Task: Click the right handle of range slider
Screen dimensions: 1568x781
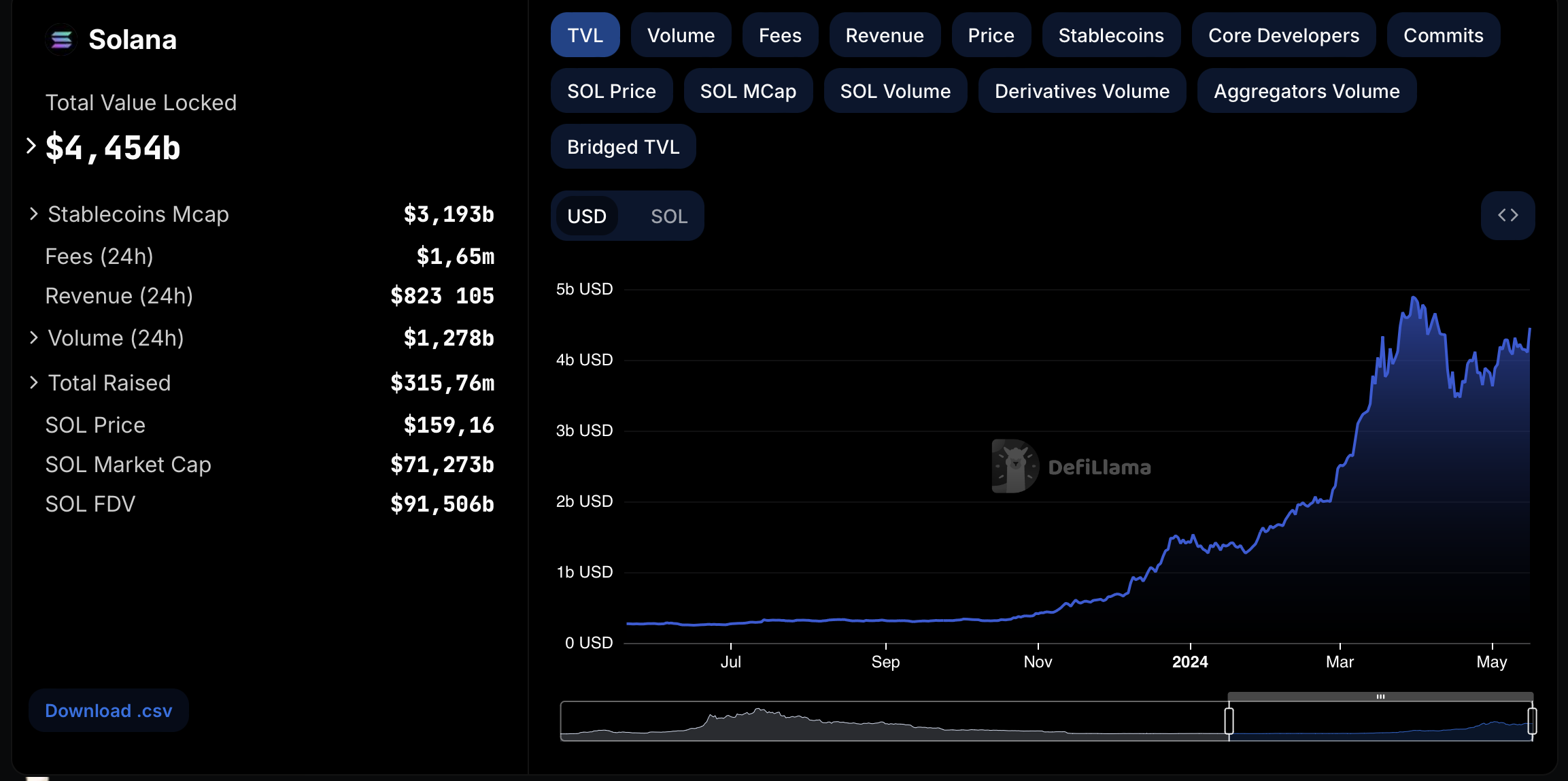Action: tap(1532, 721)
